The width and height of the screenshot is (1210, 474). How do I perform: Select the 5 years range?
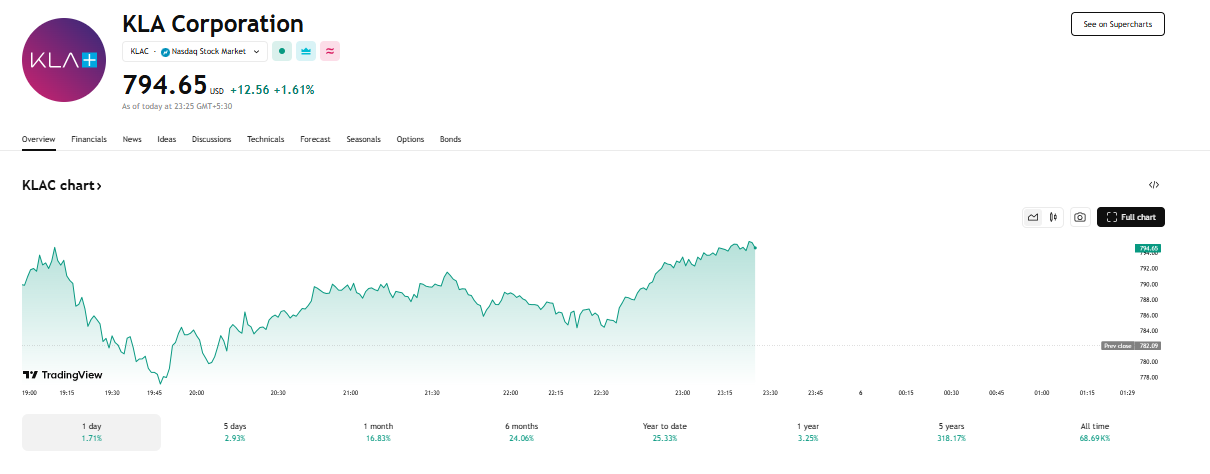(952, 432)
